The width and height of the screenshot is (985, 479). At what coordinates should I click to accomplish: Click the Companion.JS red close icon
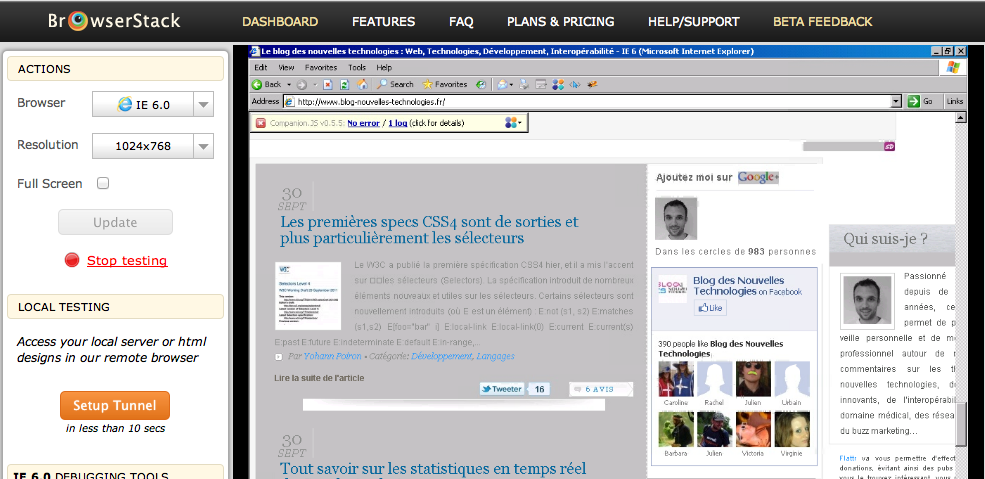click(x=261, y=123)
